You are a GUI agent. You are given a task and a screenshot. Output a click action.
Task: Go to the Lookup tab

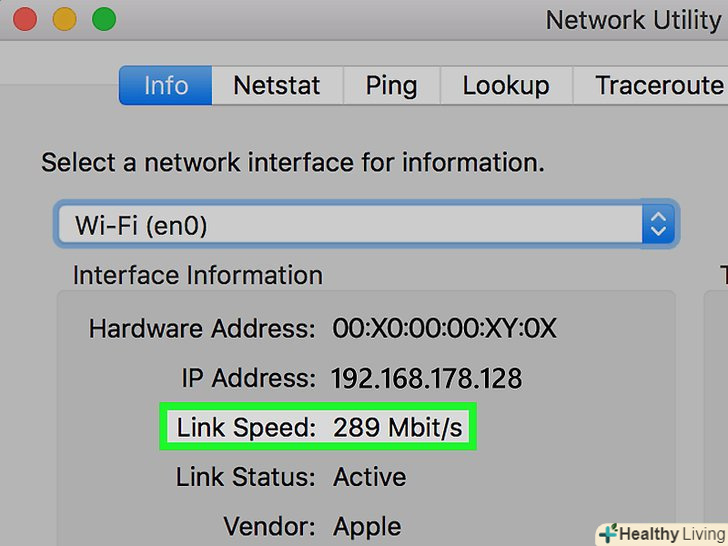point(505,86)
